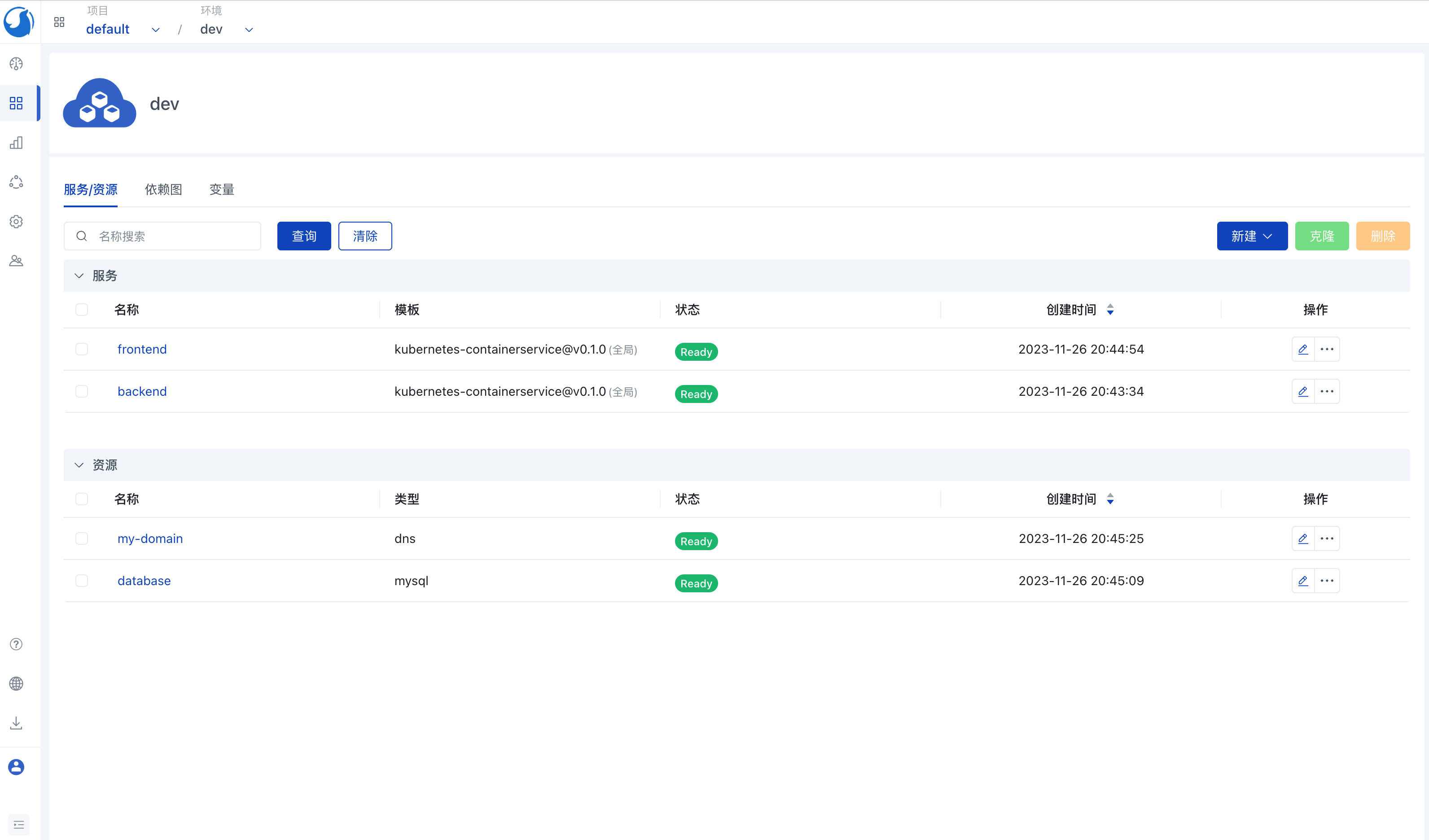Open more actions for backend service
The height and width of the screenshot is (840, 1429).
pos(1327,392)
